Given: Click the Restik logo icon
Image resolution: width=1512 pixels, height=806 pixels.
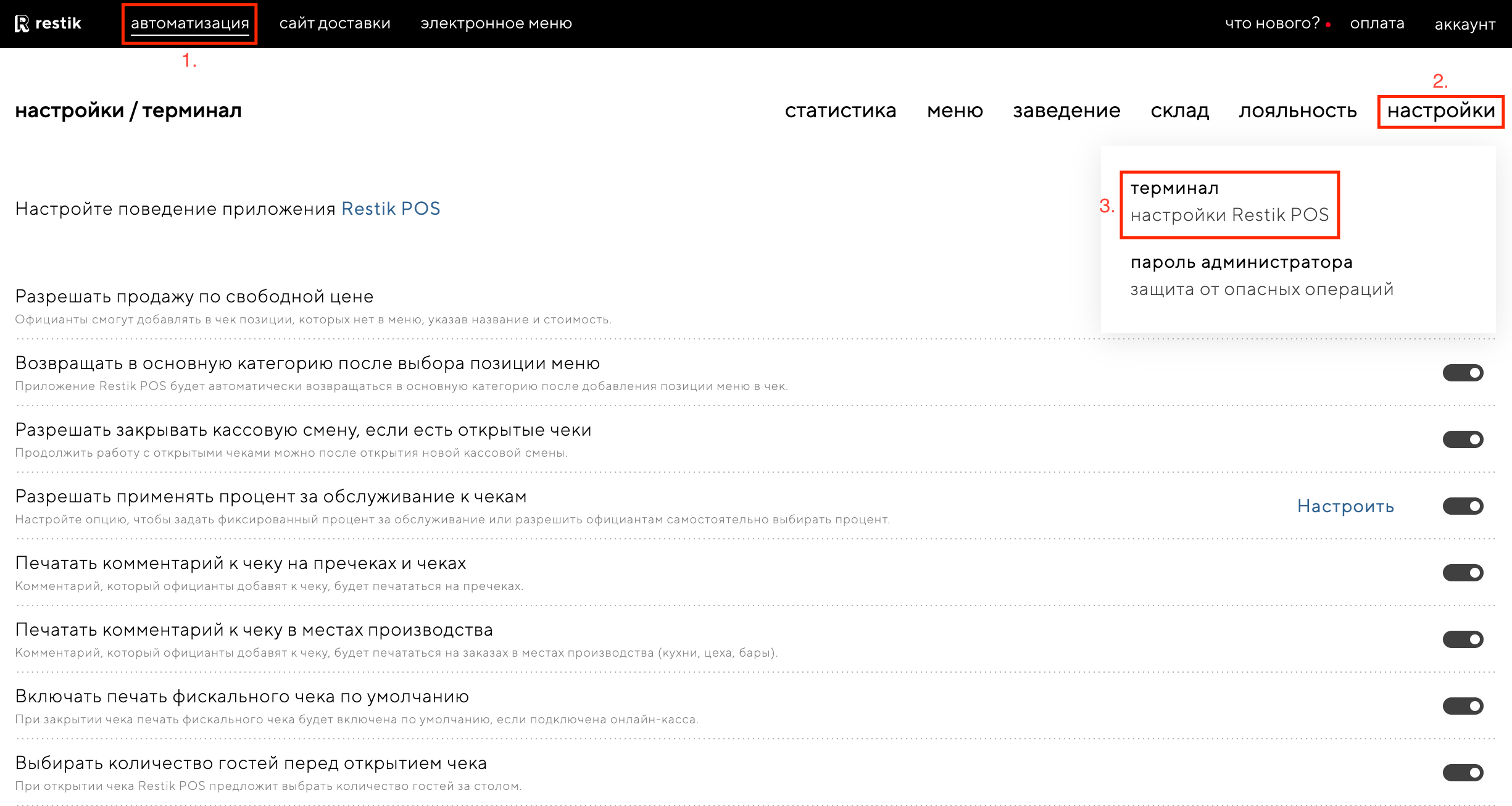Looking at the screenshot, I should 22,23.
